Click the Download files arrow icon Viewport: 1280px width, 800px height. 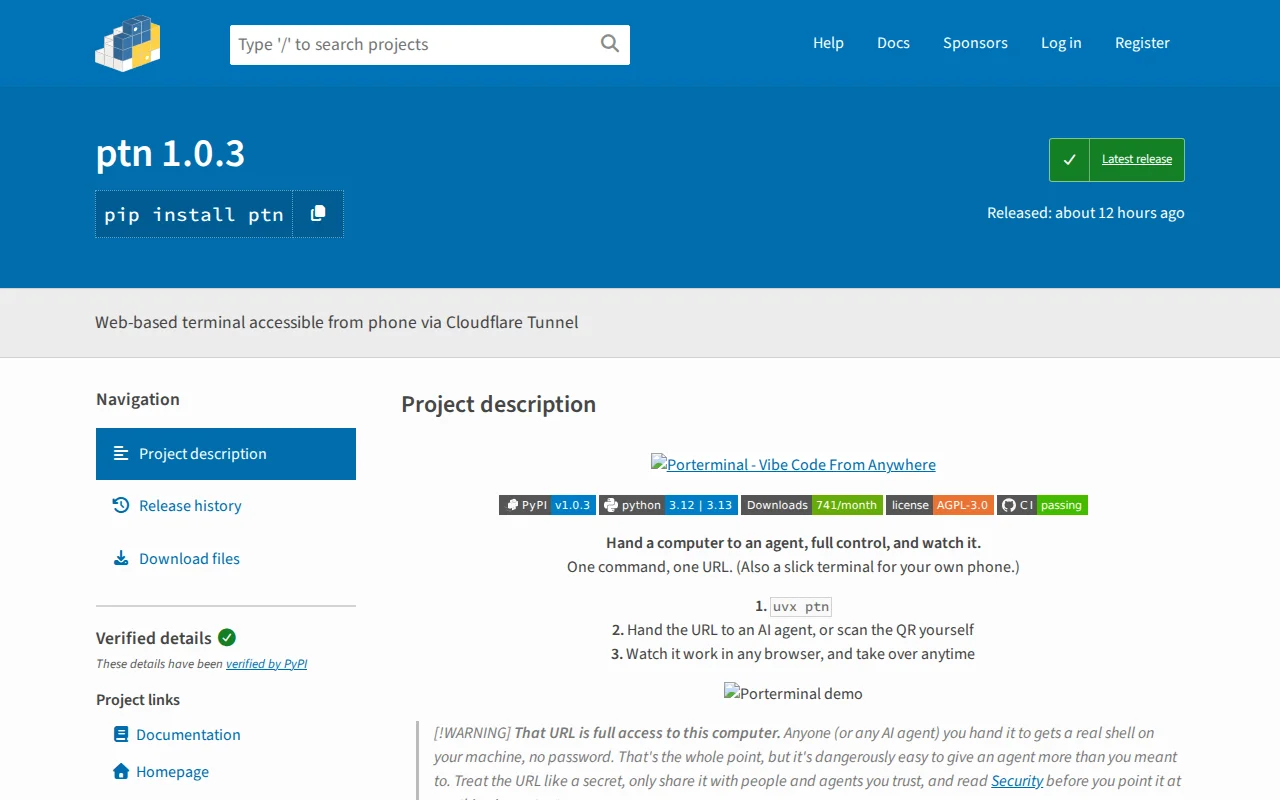[121, 559]
